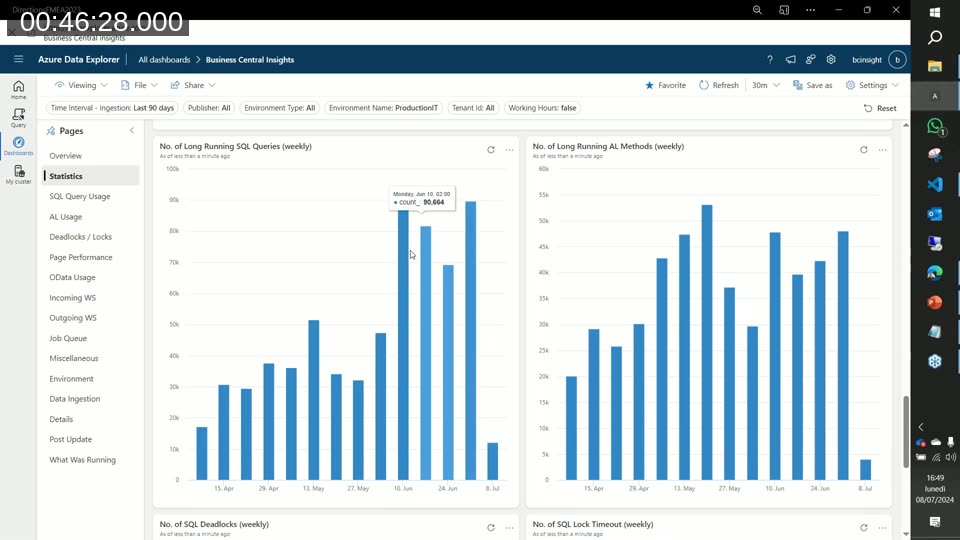Open the SQL Query Usage page
960x540 pixels.
click(x=80, y=196)
